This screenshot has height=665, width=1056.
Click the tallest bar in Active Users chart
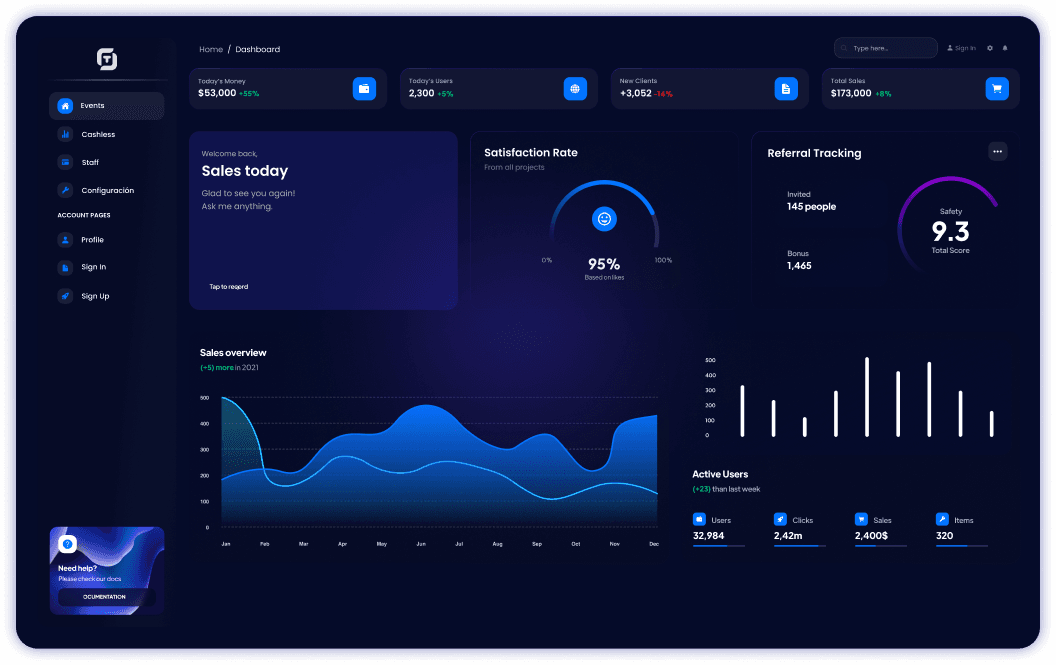[867, 397]
